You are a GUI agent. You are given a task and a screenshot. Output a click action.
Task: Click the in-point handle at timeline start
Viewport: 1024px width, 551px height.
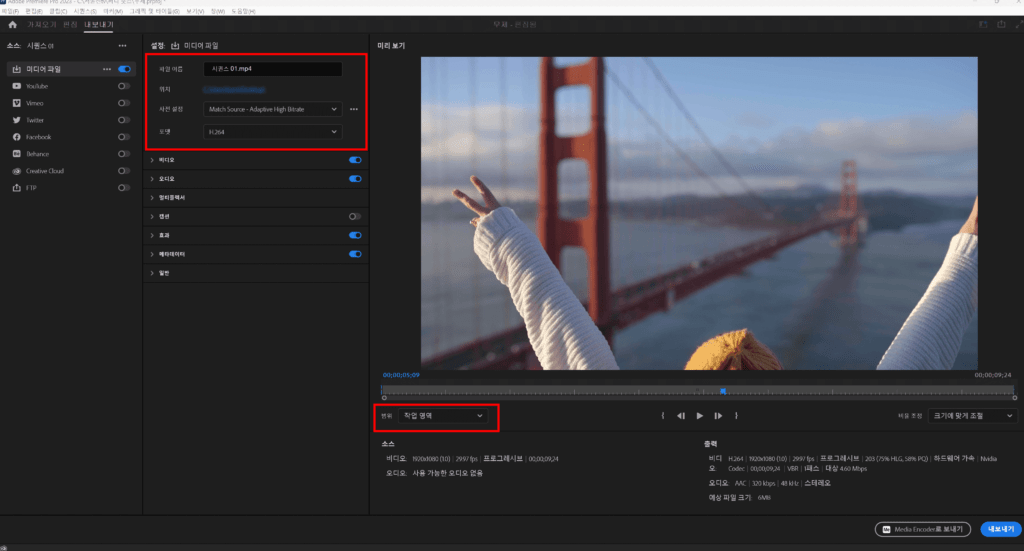pos(384,398)
